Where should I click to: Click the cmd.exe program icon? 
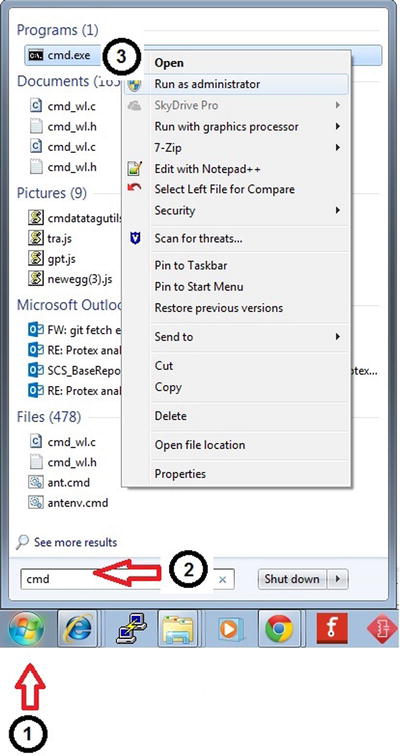(36, 55)
